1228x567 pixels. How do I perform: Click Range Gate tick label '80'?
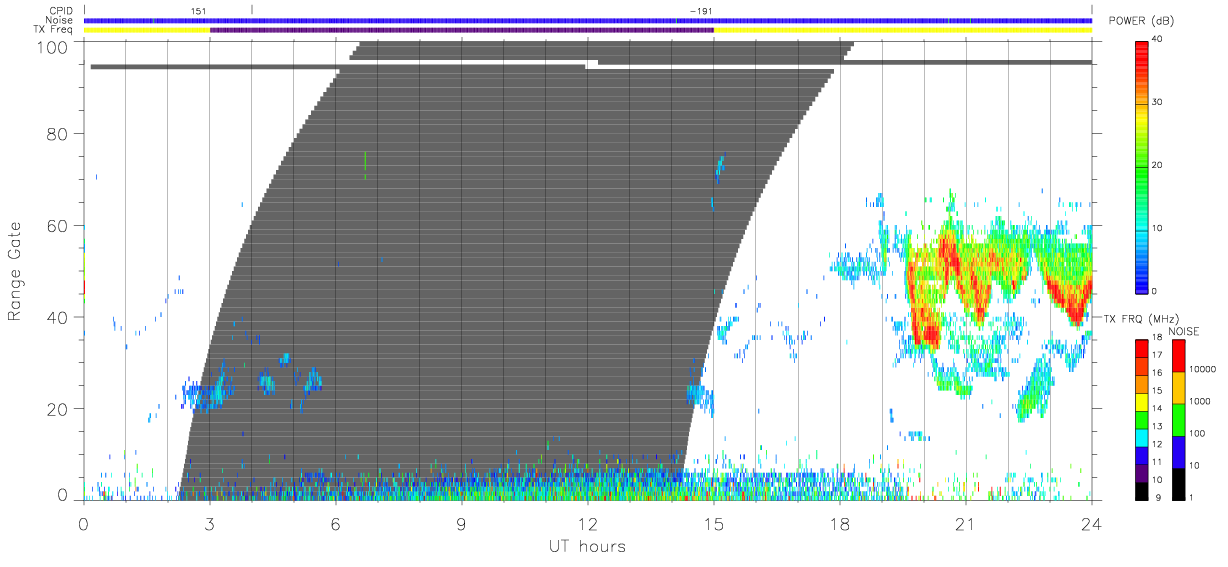(x=58, y=134)
